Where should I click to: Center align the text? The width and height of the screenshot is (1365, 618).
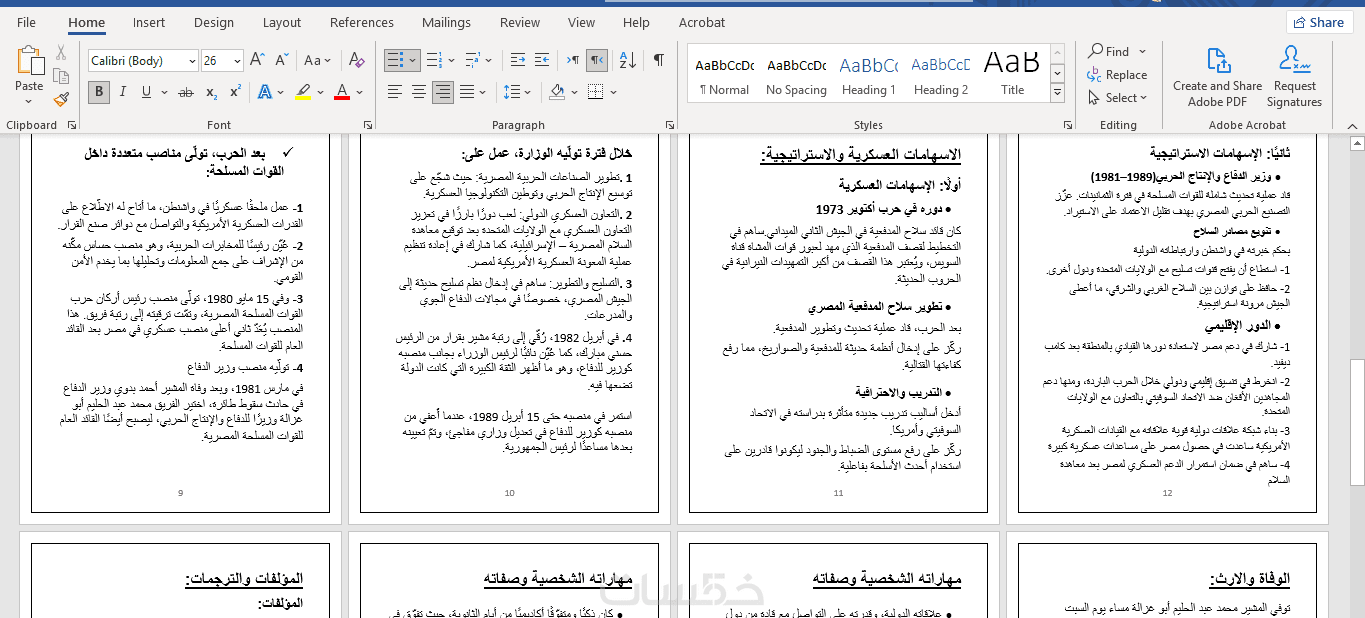click(x=419, y=92)
